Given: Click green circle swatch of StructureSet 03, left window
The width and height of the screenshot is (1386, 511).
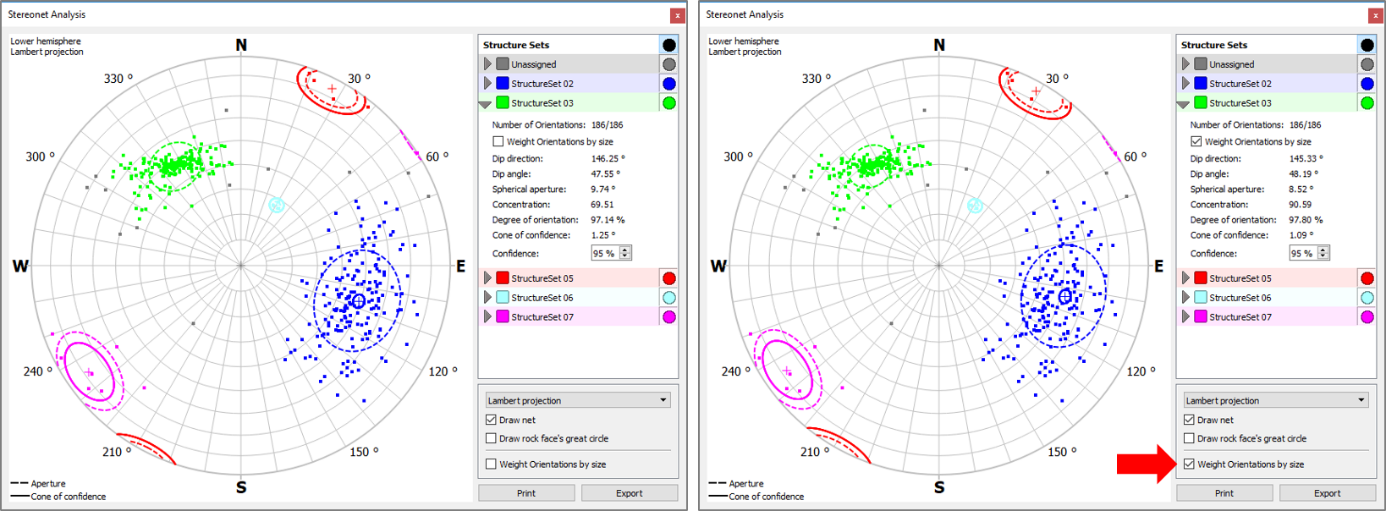Looking at the screenshot, I should point(669,103).
